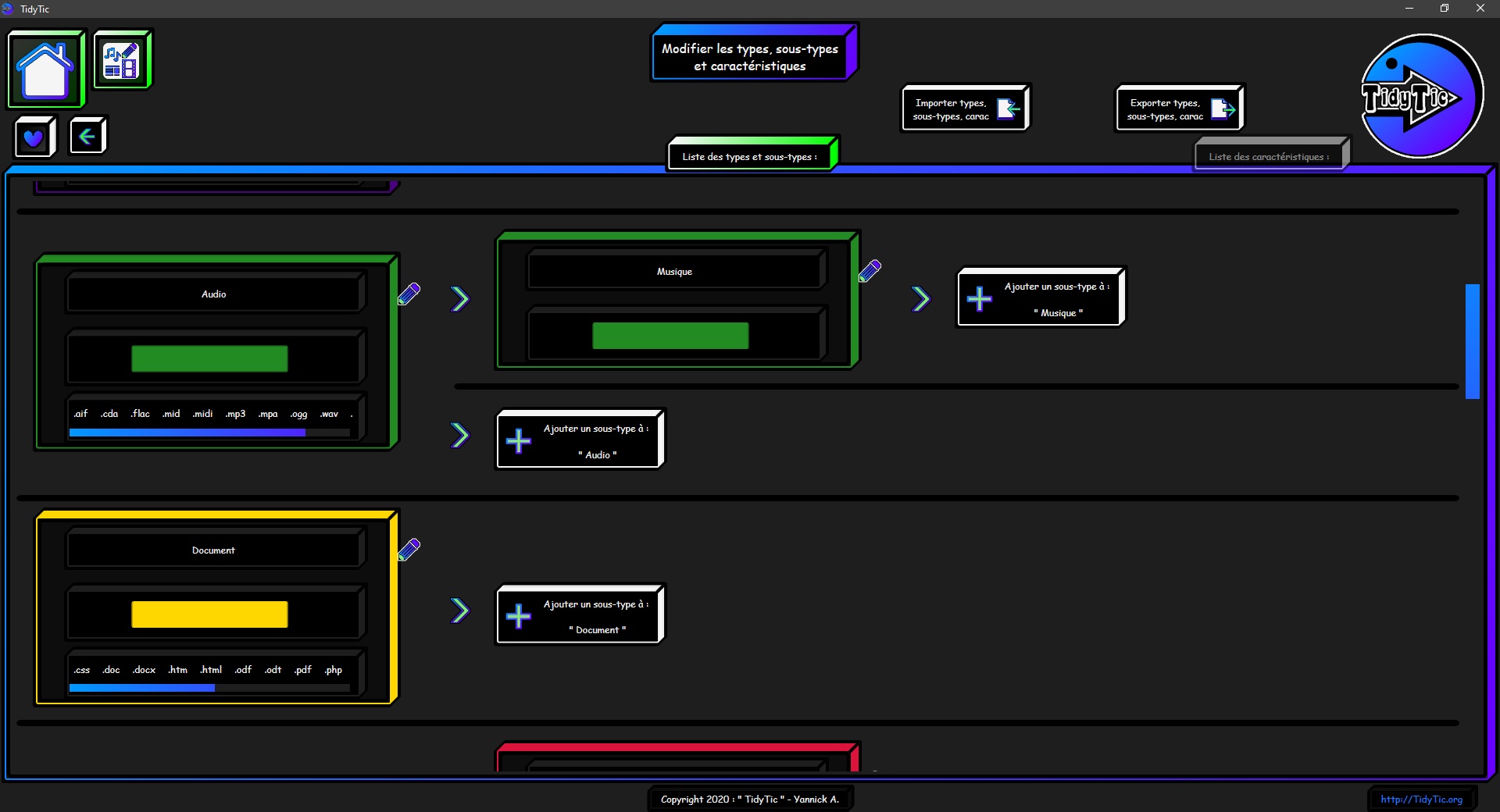
Task: Click the .pdf extension in Document
Action: pos(302,670)
